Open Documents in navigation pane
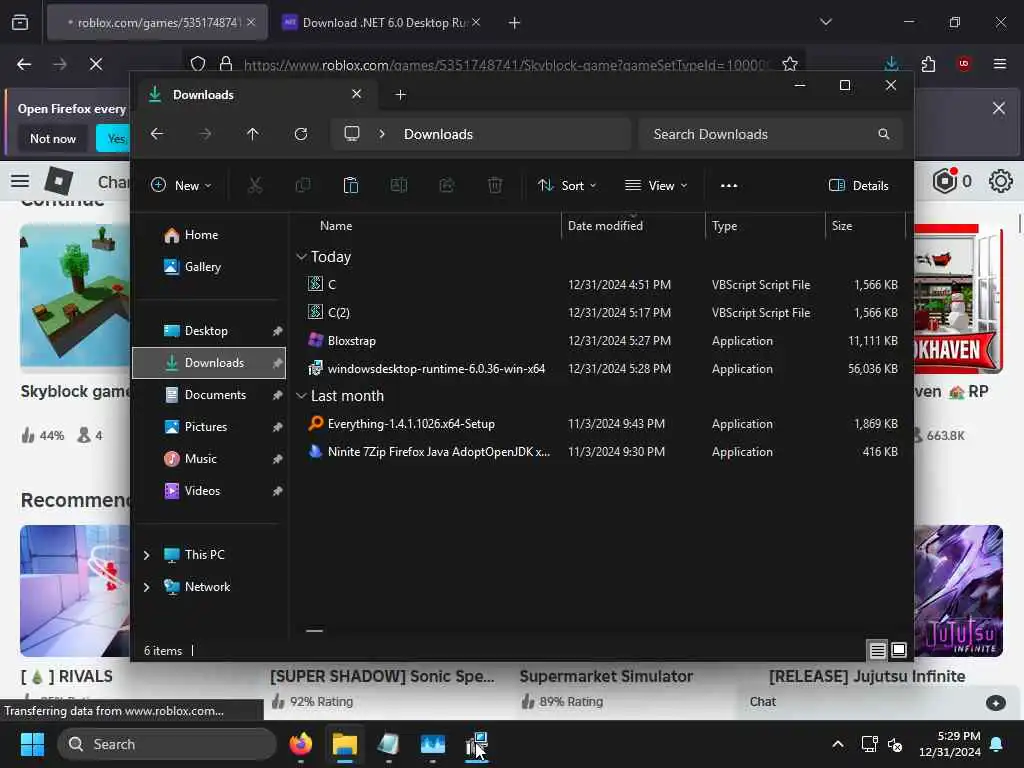The image size is (1024, 768). pyautogui.click(x=209, y=394)
